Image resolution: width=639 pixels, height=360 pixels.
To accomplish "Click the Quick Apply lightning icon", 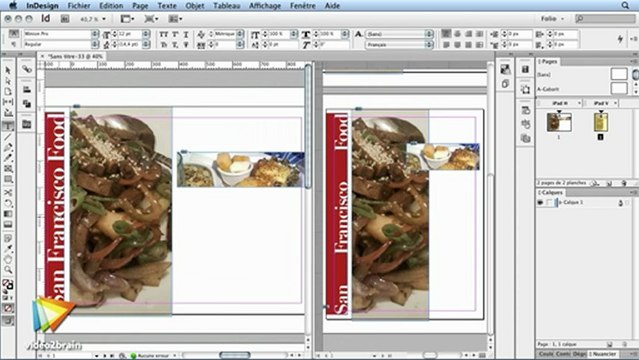I will (x=620, y=39).
